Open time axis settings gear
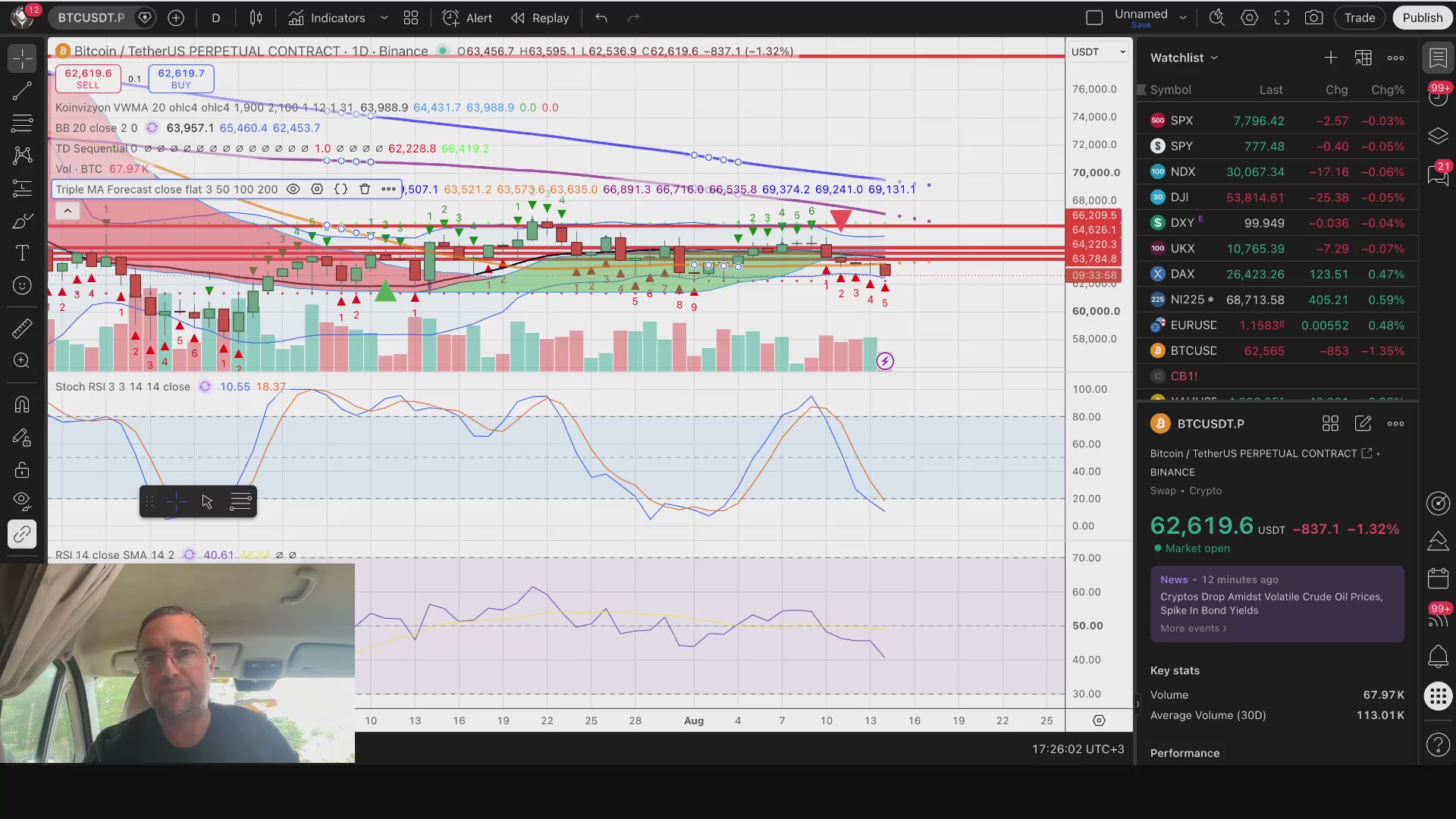The width and height of the screenshot is (1456, 819). tap(1099, 721)
